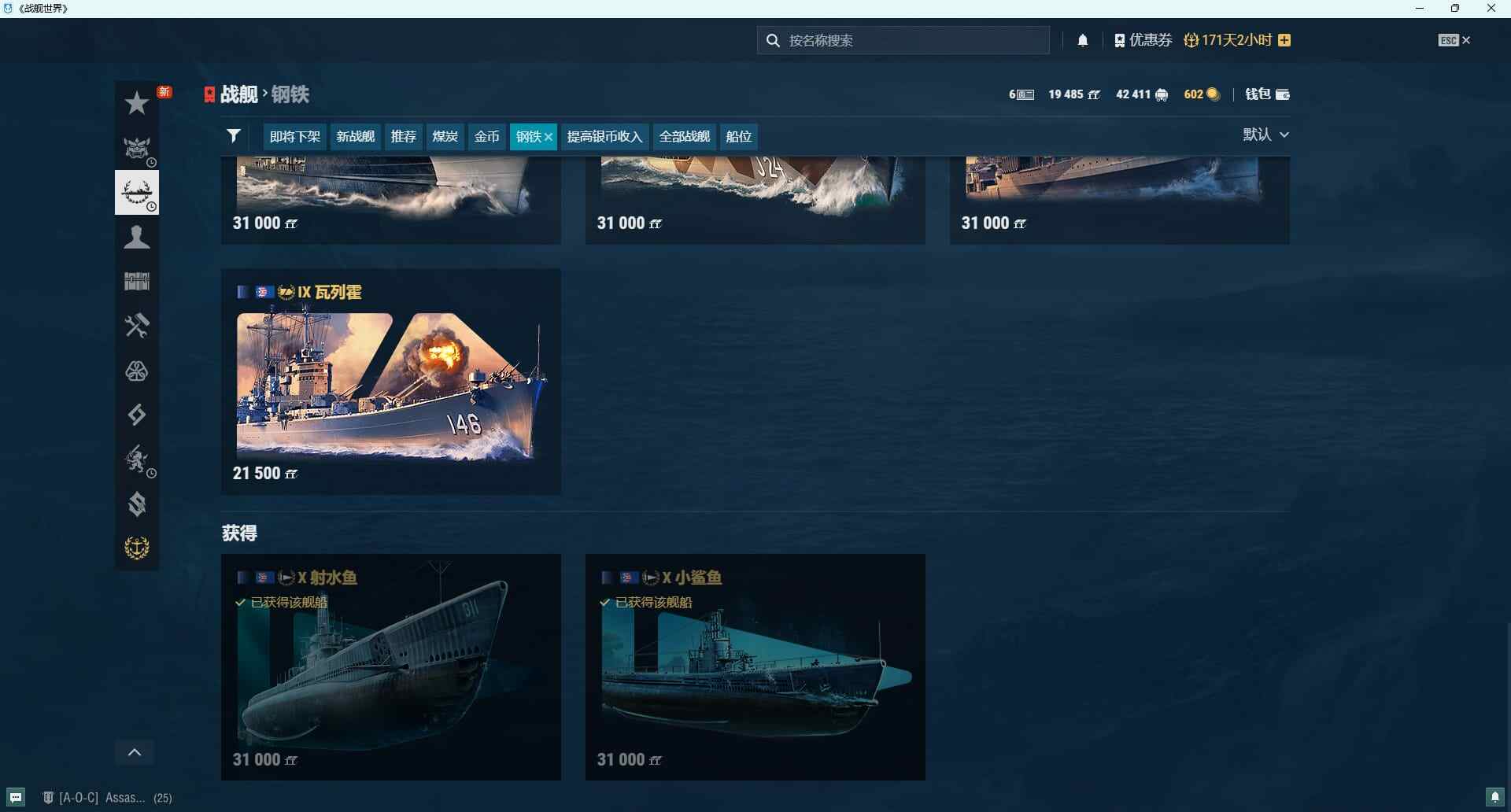Click the X 小鲨鱼 ship title
This screenshot has height=812, width=1511.
(x=692, y=578)
